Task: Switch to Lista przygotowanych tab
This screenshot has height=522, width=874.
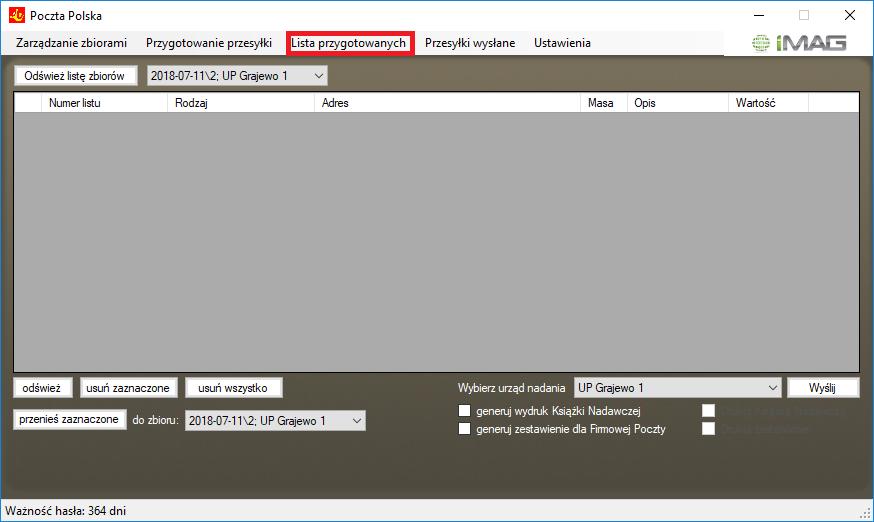Action: point(349,43)
